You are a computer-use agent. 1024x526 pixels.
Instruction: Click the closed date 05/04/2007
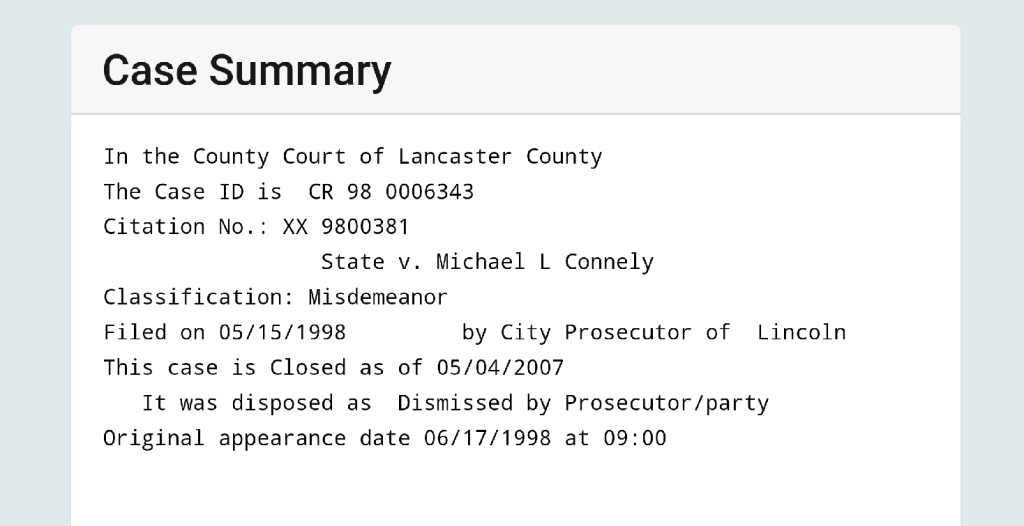[499, 368]
